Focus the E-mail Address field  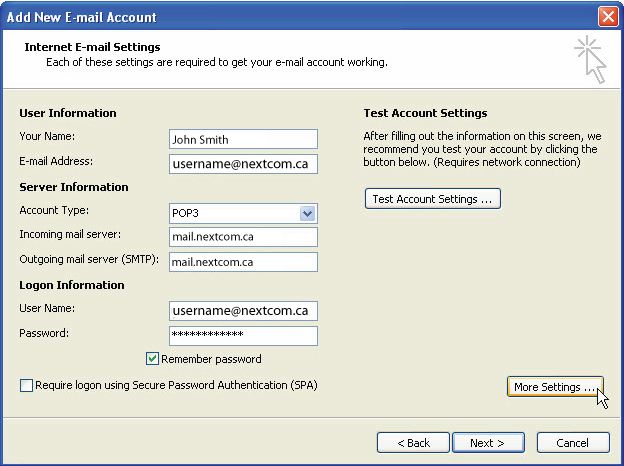pos(243,163)
